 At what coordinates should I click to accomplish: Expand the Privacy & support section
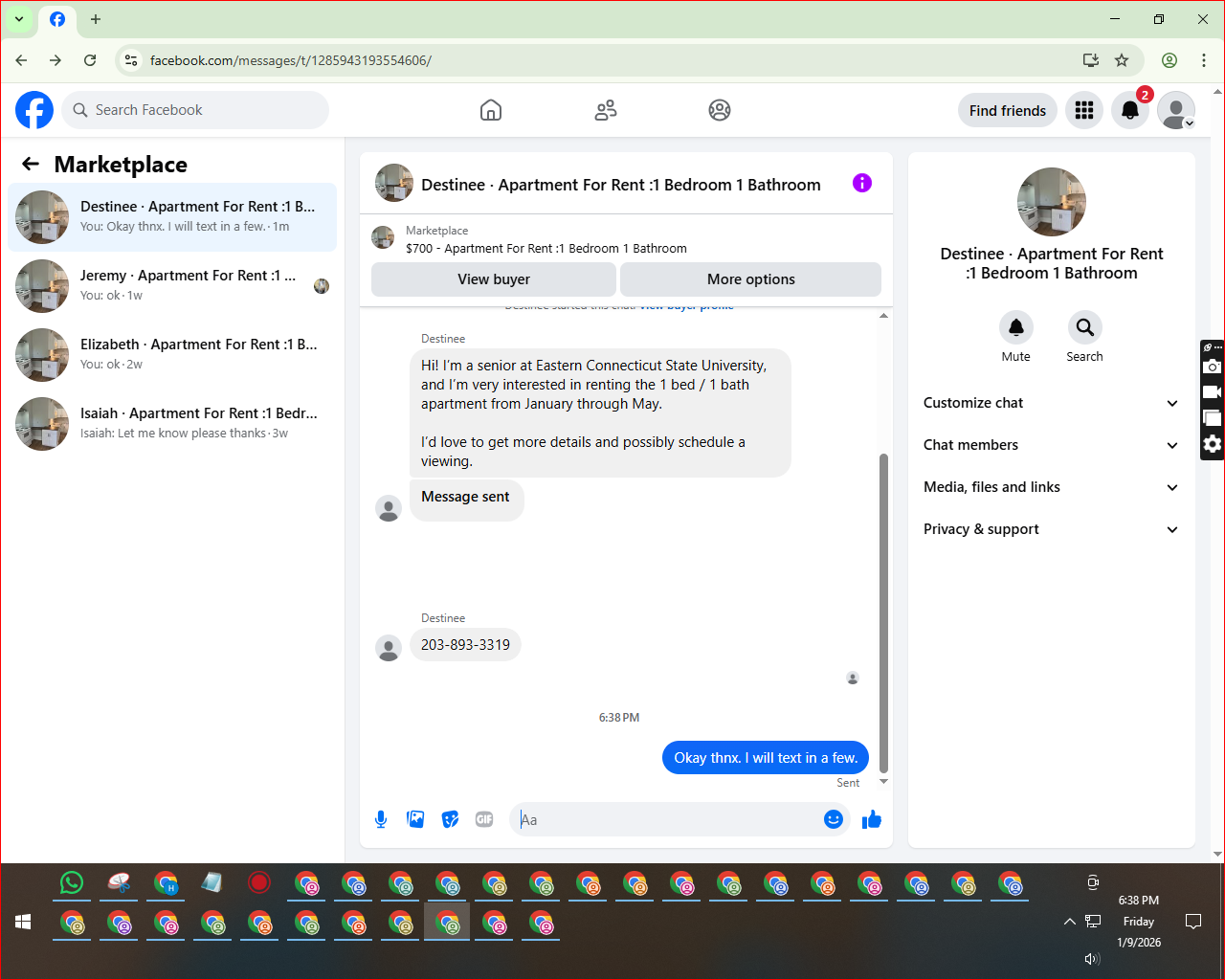pyautogui.click(x=1051, y=529)
